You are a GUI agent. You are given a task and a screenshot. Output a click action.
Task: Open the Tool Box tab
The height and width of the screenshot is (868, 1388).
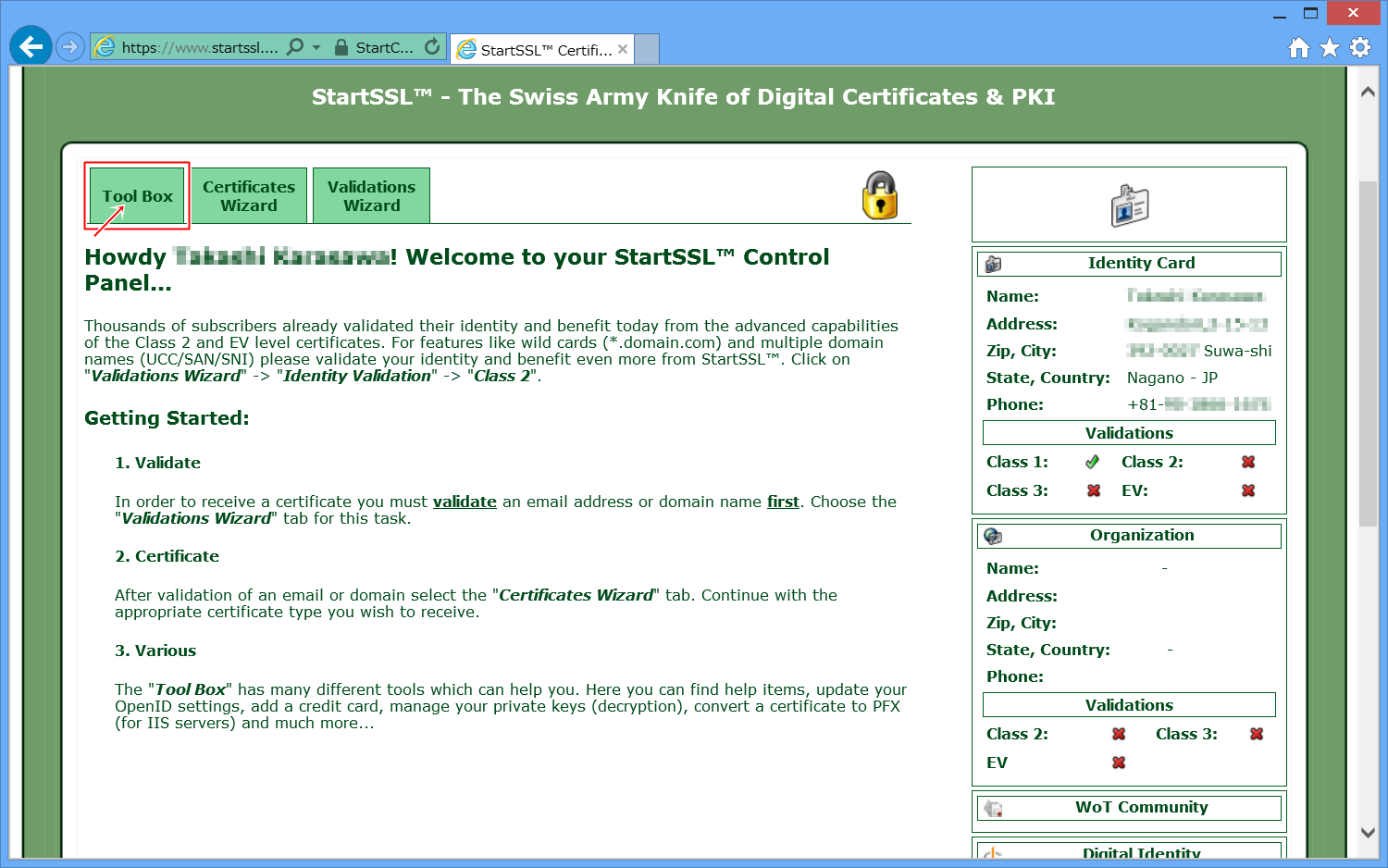138,196
